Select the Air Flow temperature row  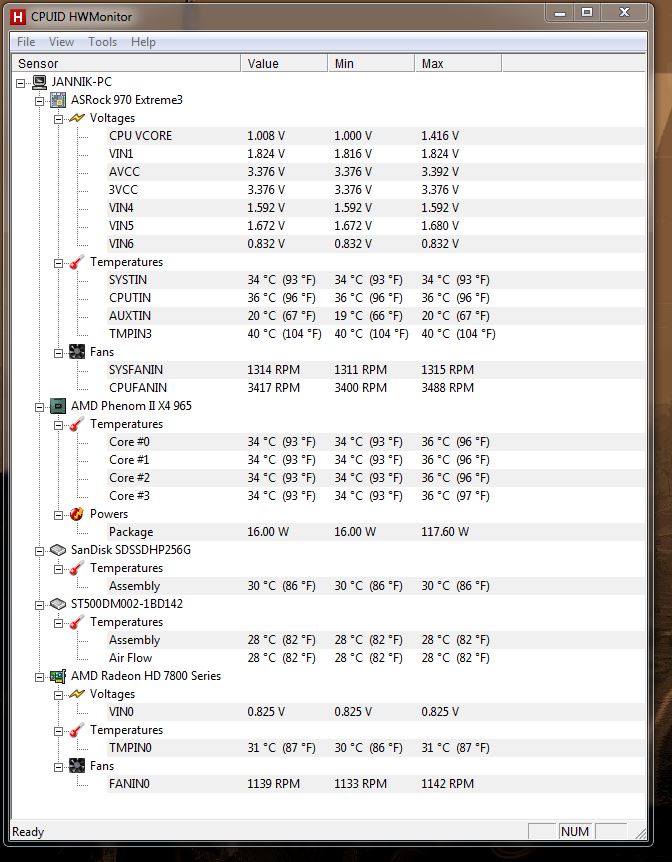376,658
